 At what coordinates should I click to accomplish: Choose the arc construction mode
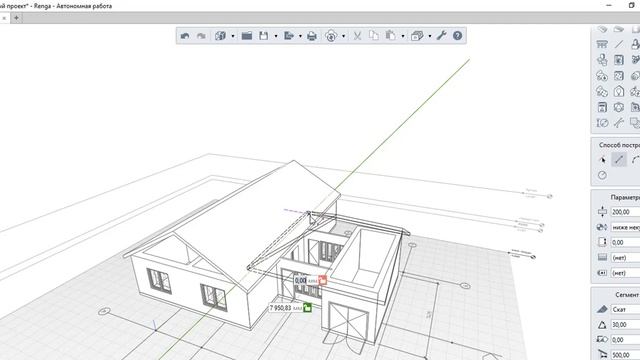pyautogui.click(x=635, y=160)
